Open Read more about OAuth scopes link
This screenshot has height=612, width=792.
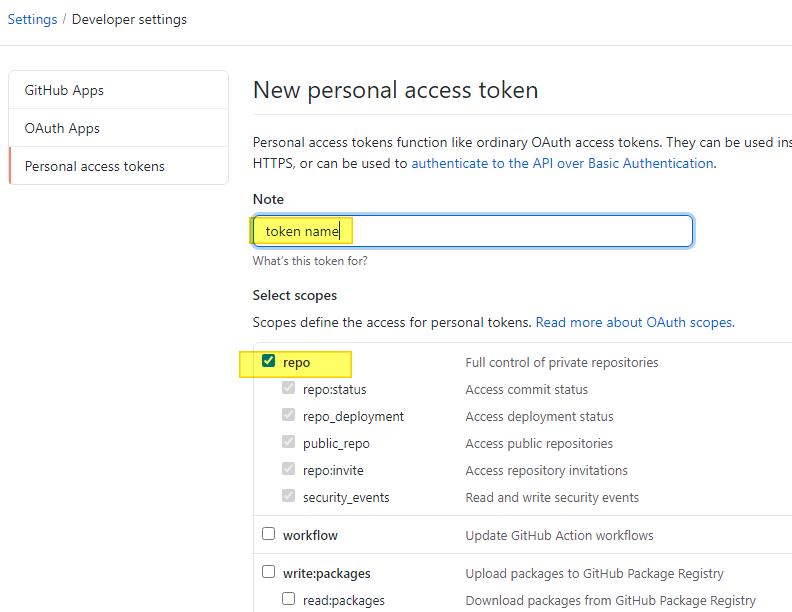click(634, 322)
